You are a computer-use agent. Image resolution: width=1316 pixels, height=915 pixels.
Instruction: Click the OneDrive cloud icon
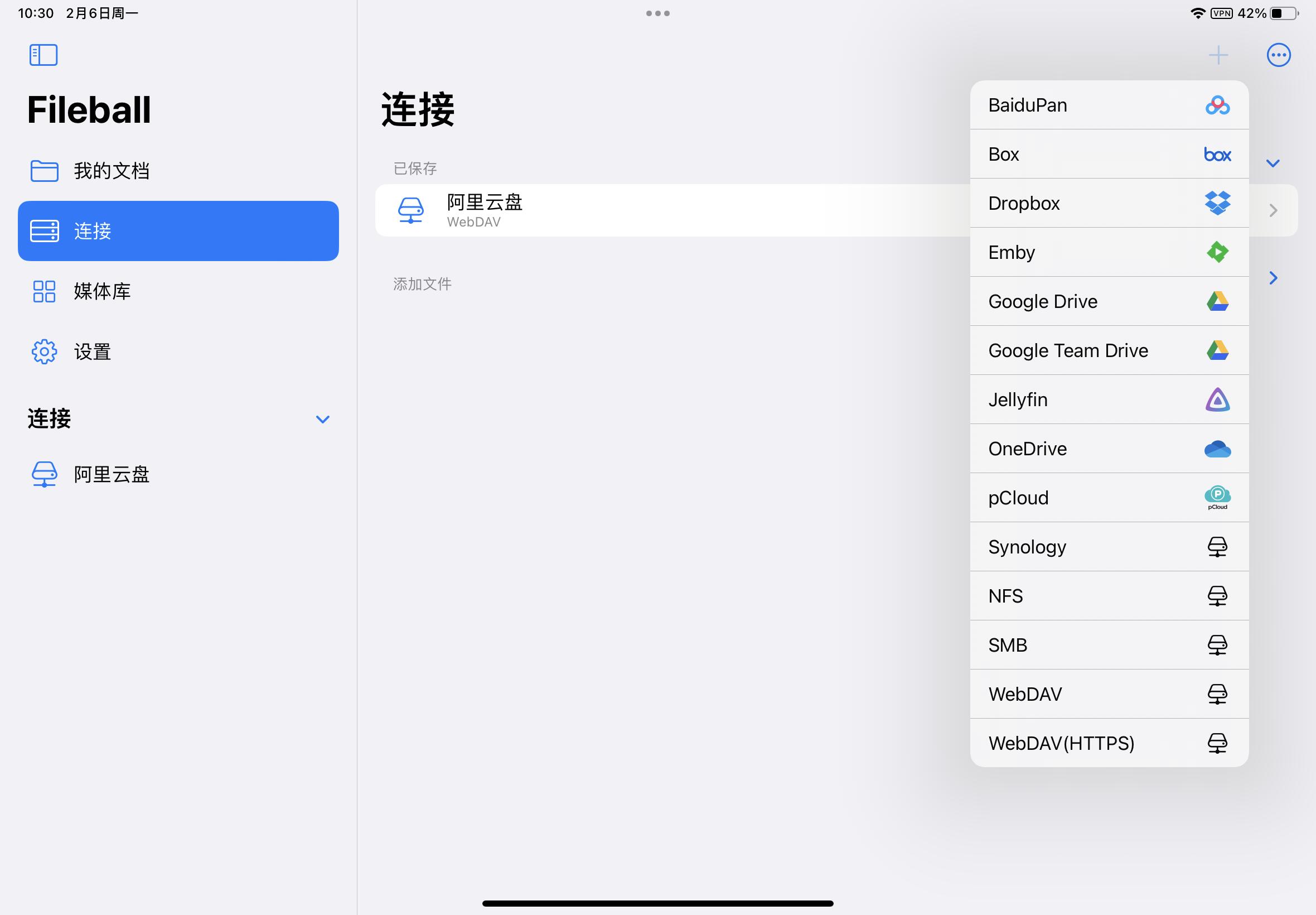tap(1217, 449)
